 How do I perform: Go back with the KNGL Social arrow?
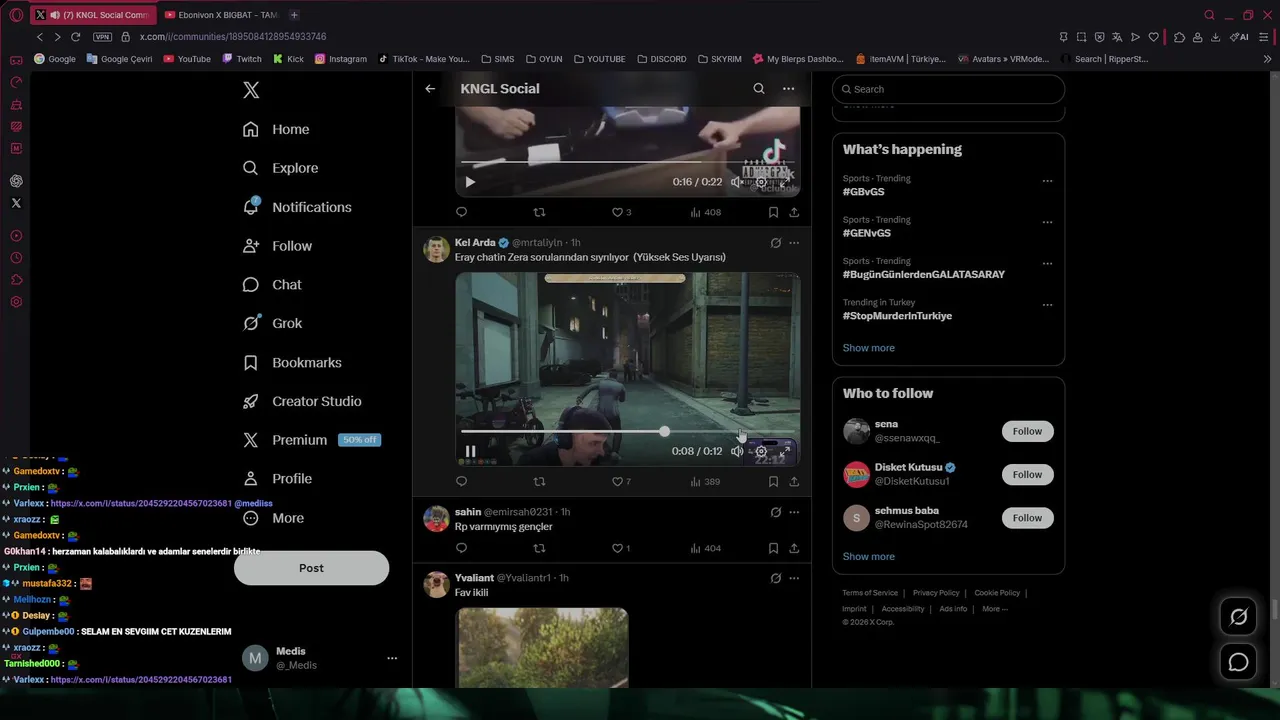(x=430, y=89)
